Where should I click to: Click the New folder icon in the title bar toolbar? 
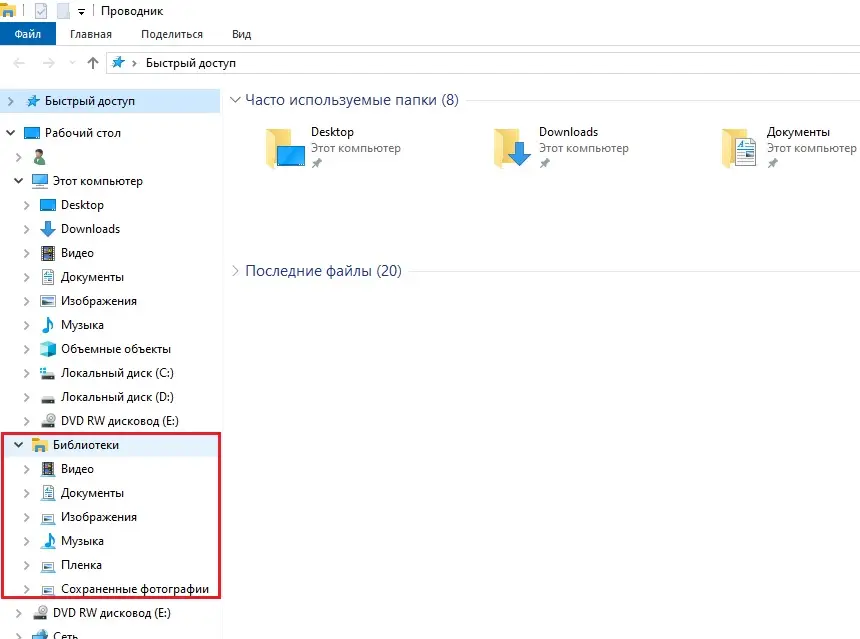click(x=64, y=11)
